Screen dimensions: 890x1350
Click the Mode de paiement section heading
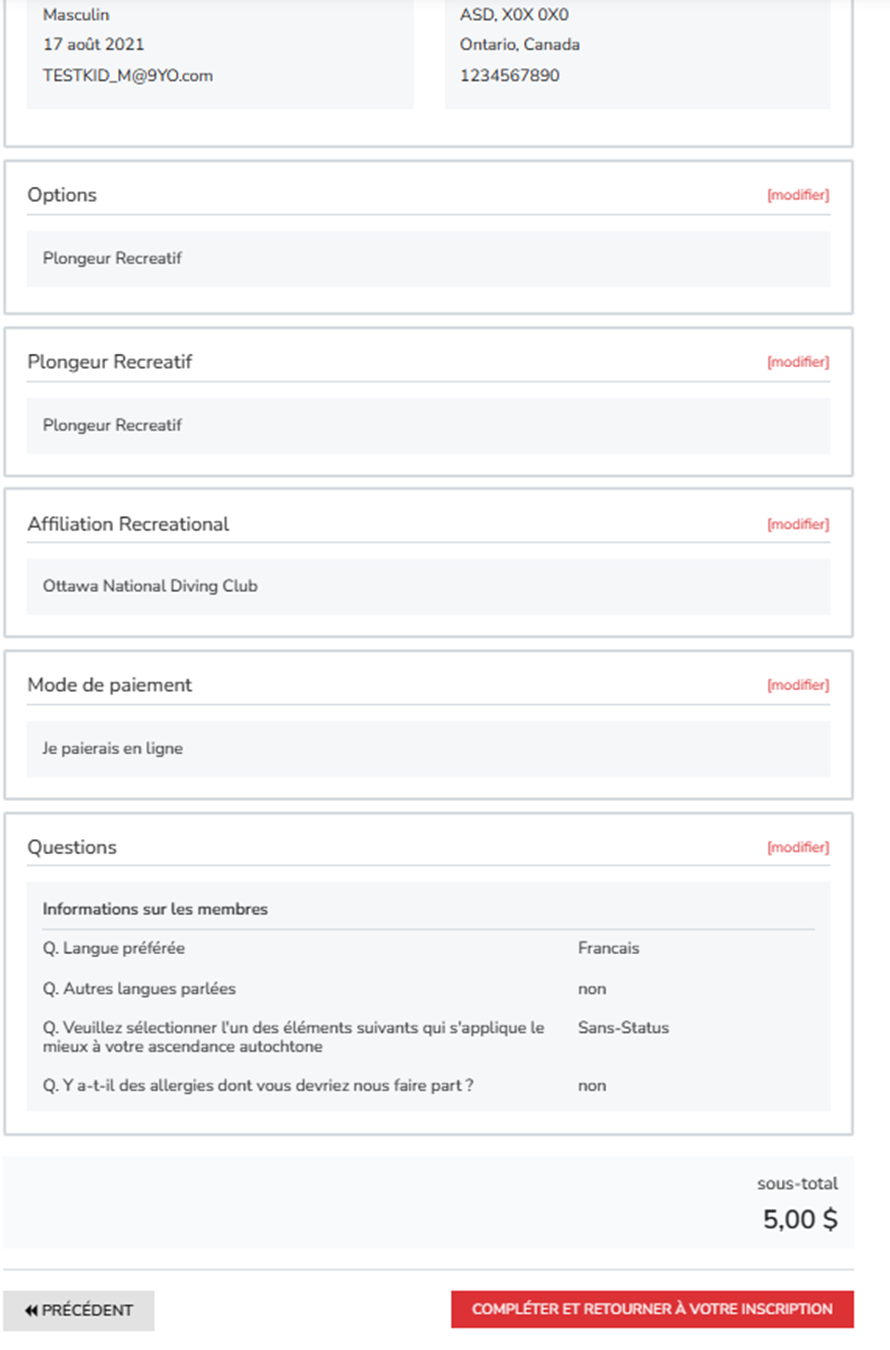[110, 685]
